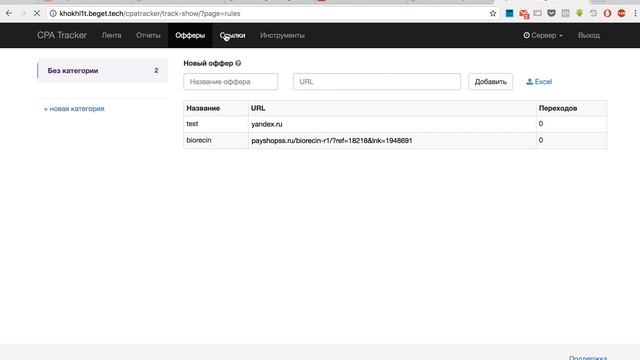640x360 pixels.
Task: Go back using the browser back arrow
Action: click(x=9, y=13)
